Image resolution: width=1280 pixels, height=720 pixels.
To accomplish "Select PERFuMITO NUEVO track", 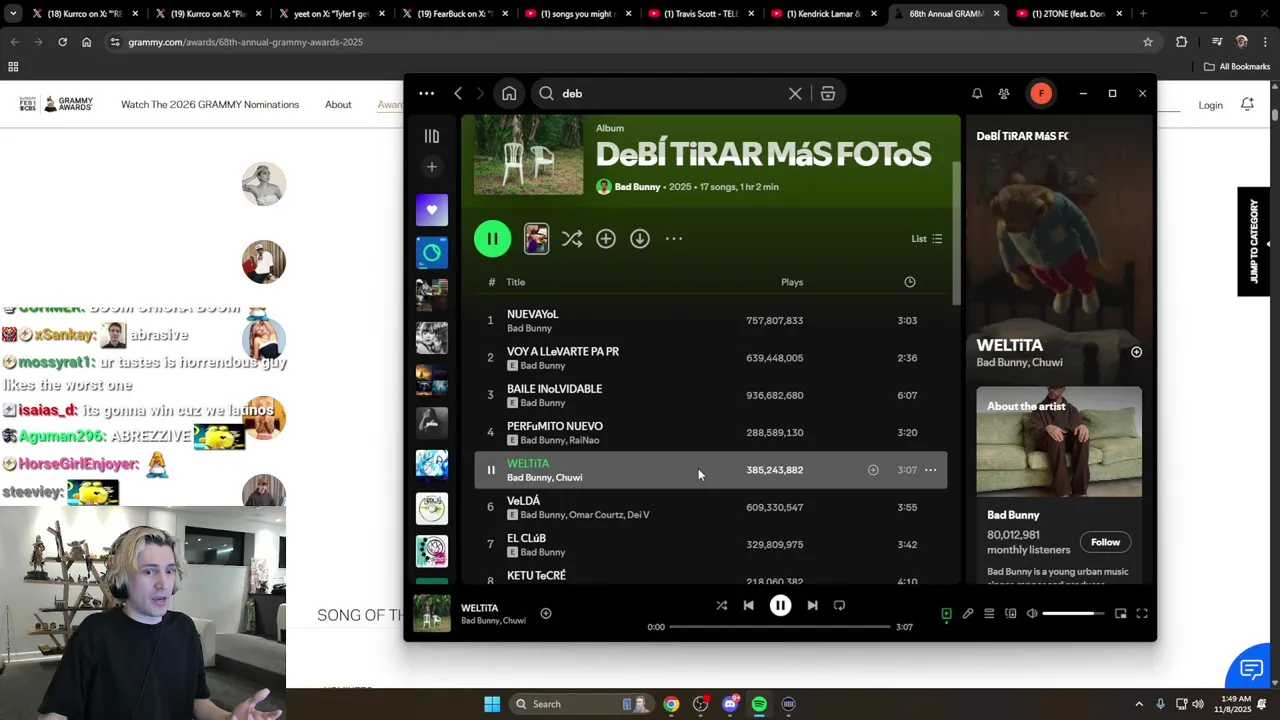I will coord(710,432).
